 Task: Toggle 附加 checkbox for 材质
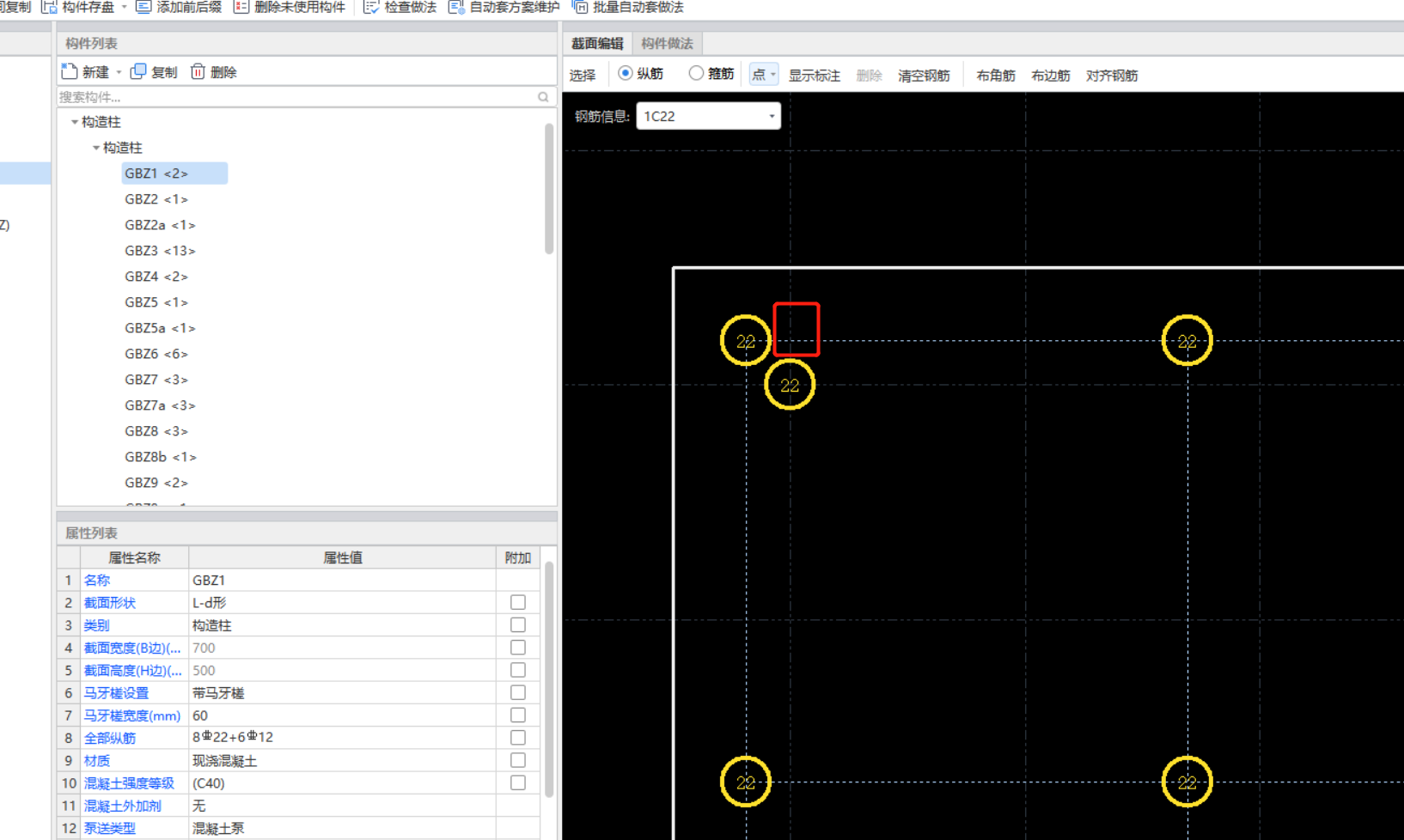click(x=517, y=760)
